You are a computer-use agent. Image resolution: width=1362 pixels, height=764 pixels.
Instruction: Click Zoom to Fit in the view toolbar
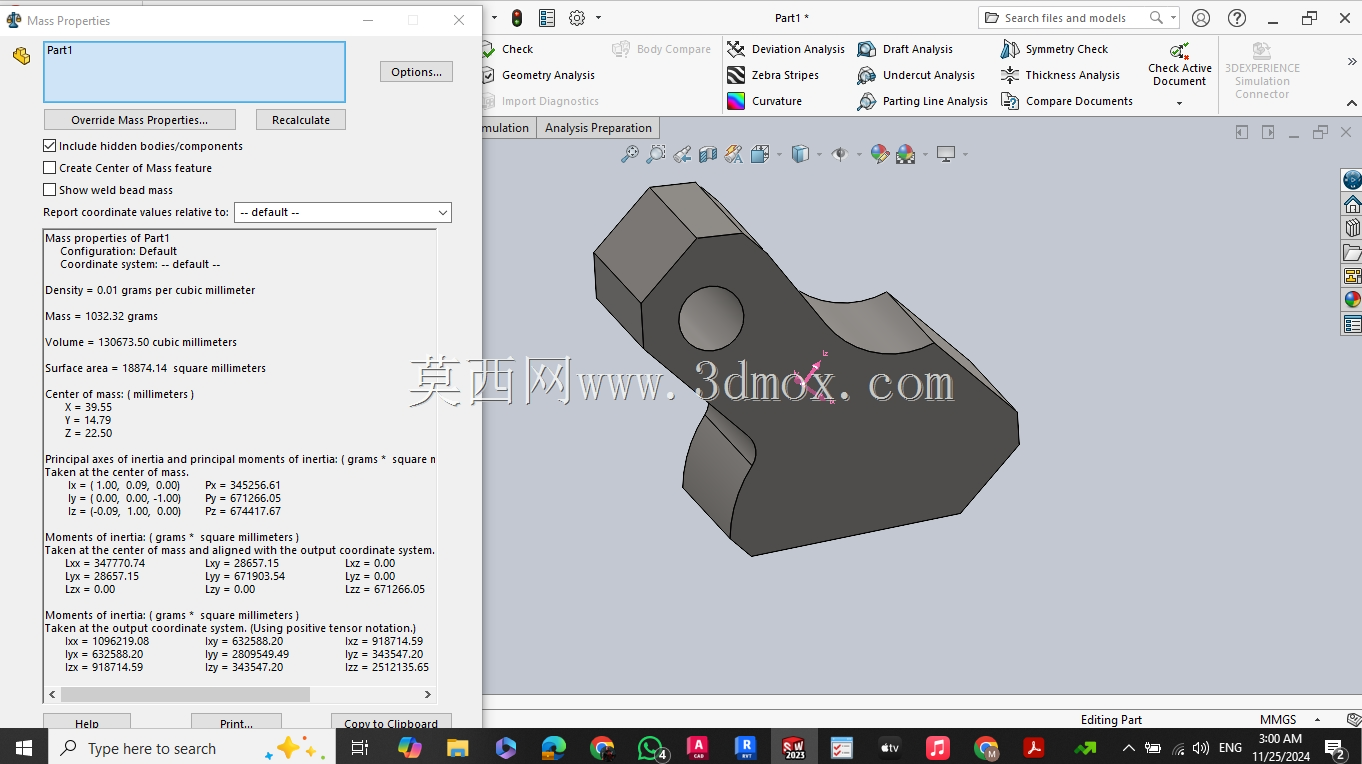[x=629, y=154]
